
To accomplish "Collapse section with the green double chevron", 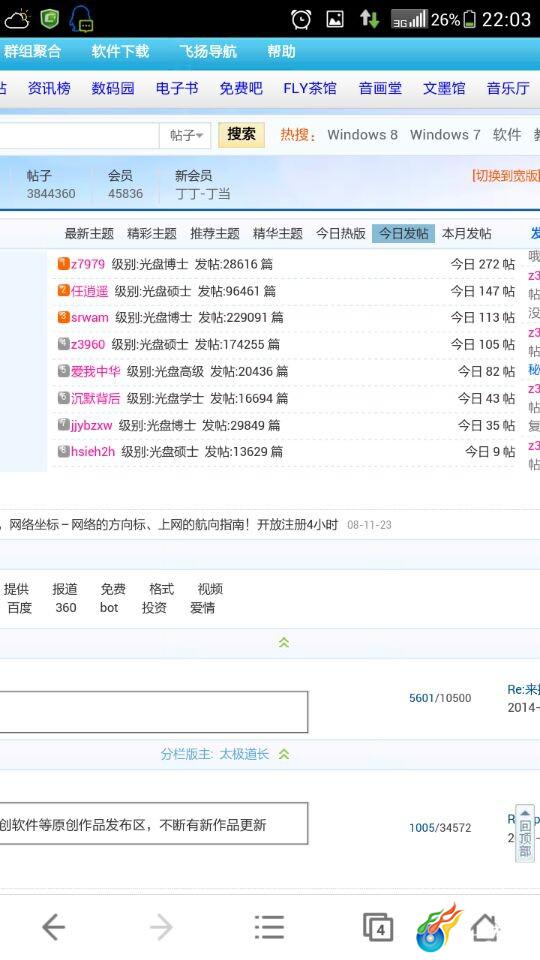I will click(283, 642).
